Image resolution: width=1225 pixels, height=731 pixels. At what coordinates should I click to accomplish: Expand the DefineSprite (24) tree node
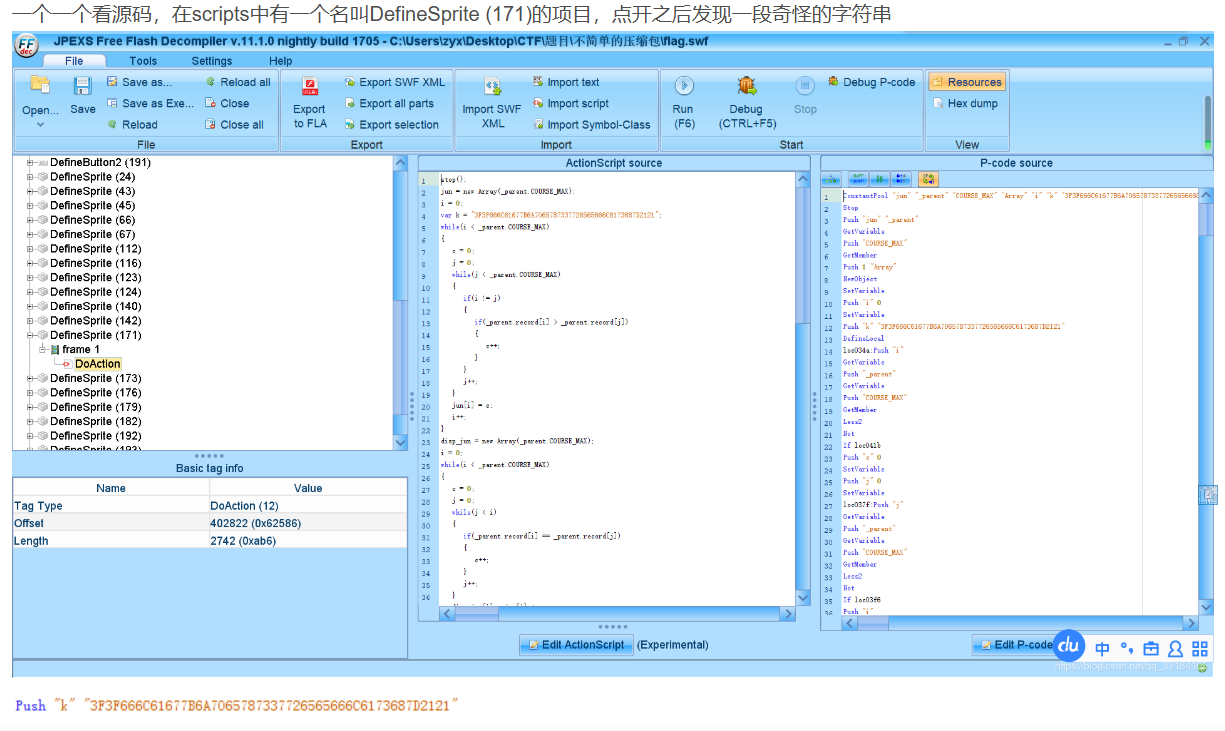pyautogui.click(x=30, y=177)
